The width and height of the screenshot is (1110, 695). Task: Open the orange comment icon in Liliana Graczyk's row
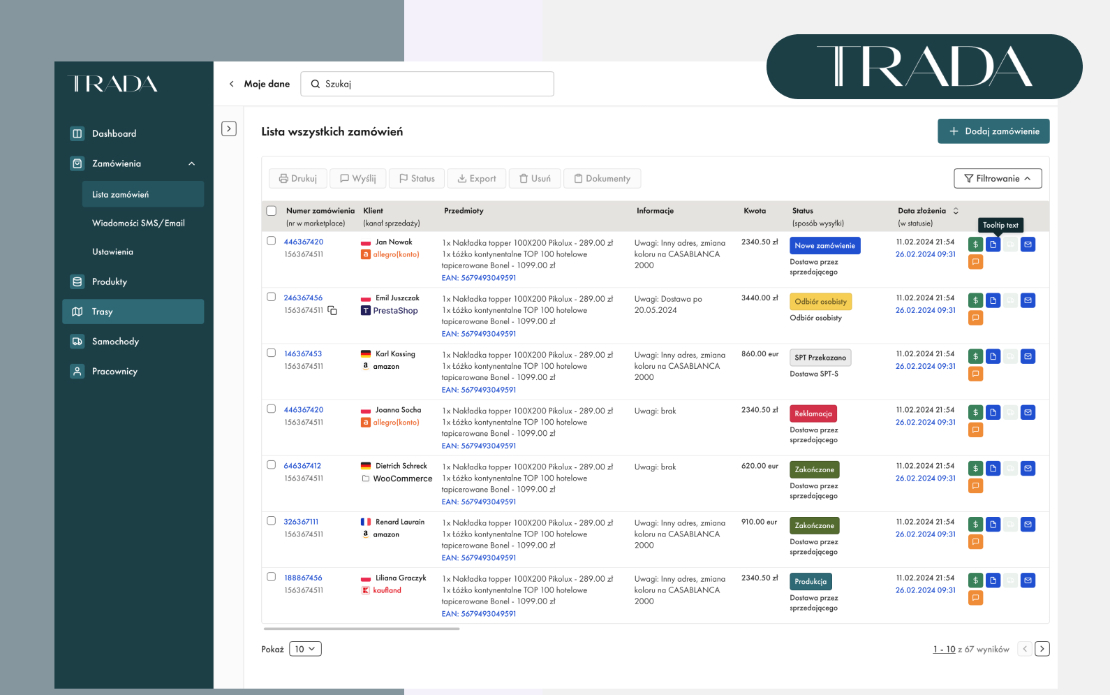tap(975, 597)
